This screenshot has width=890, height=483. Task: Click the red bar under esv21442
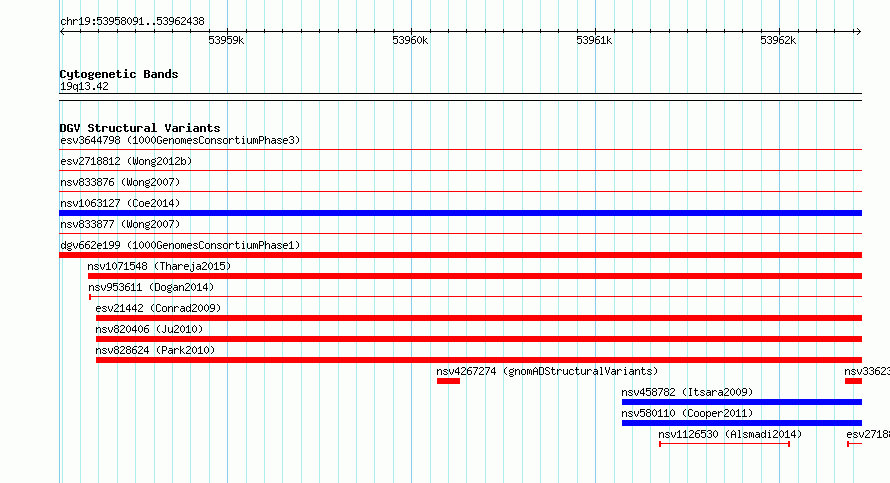tap(479, 318)
